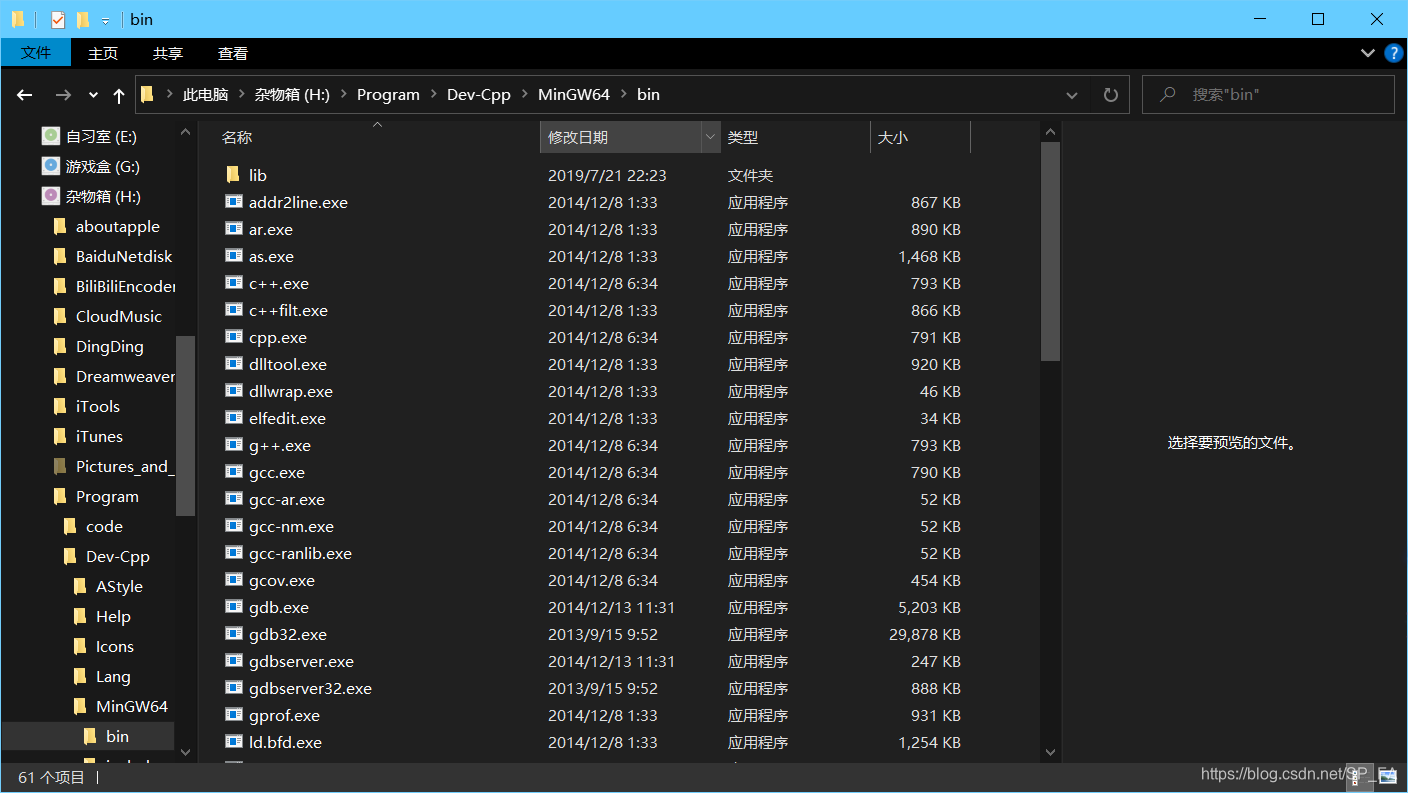Select the AStyle folder in tree
The height and width of the screenshot is (793, 1408).
click(119, 586)
